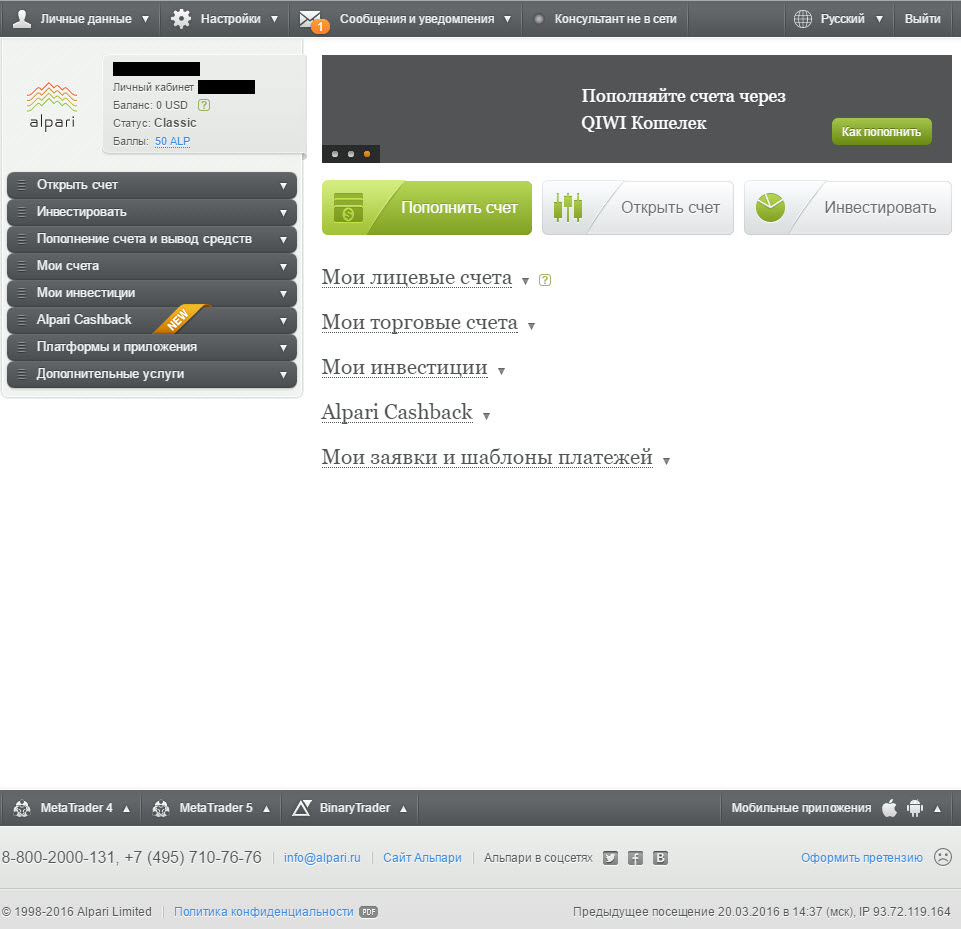Click the MetaTrader 4 icon
The height and width of the screenshot is (929, 961).
tap(22, 808)
